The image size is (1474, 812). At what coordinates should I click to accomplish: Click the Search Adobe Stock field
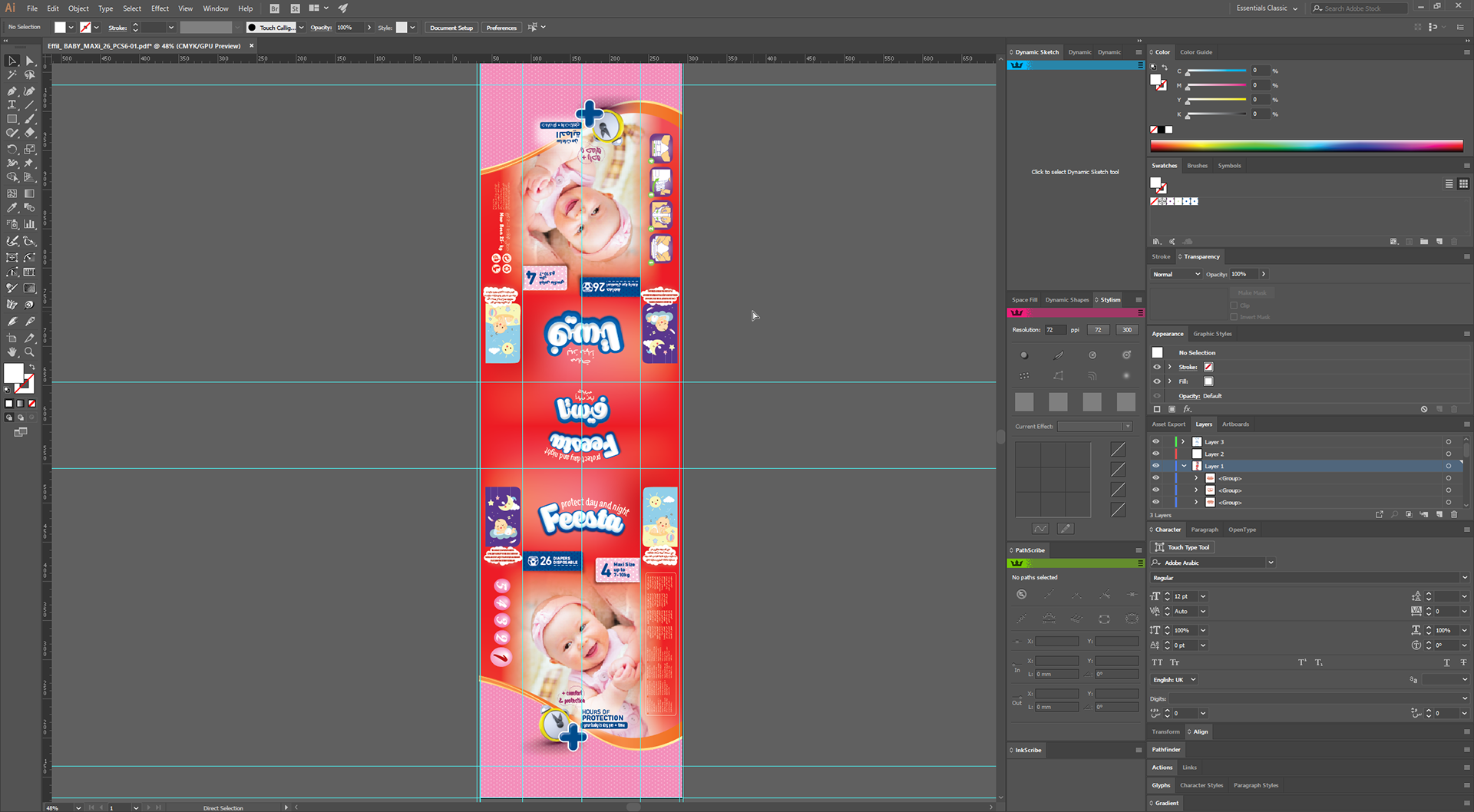pos(1359,8)
